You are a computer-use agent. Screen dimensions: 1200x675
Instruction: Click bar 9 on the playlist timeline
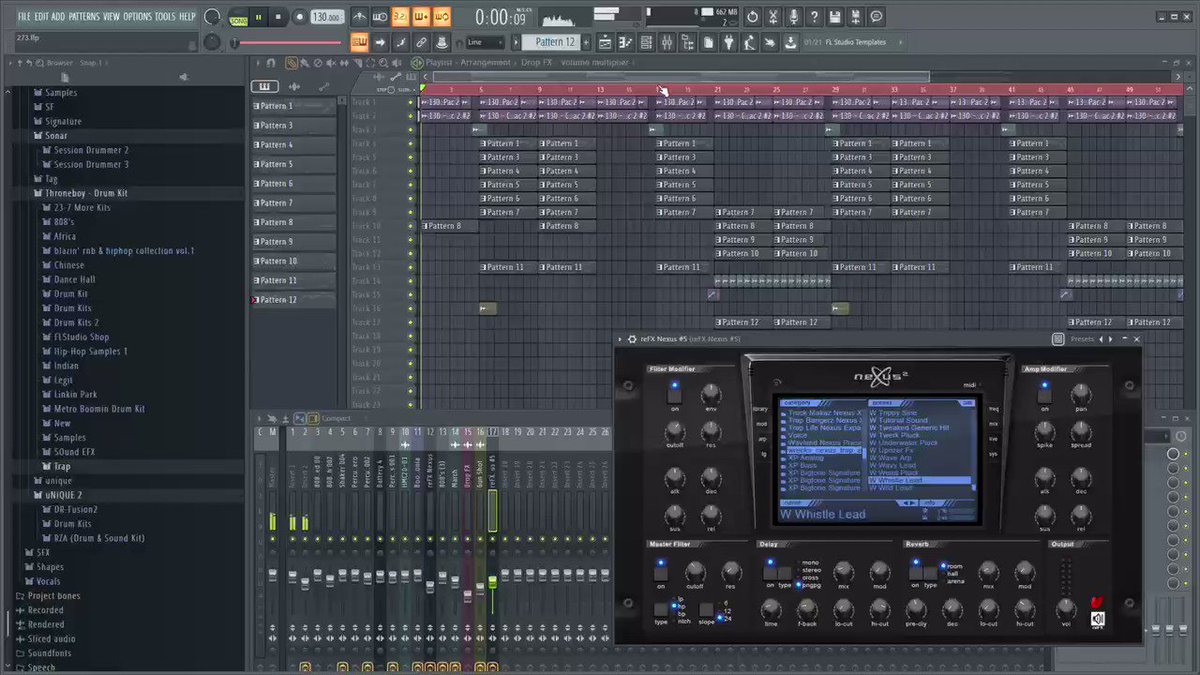tap(540, 90)
